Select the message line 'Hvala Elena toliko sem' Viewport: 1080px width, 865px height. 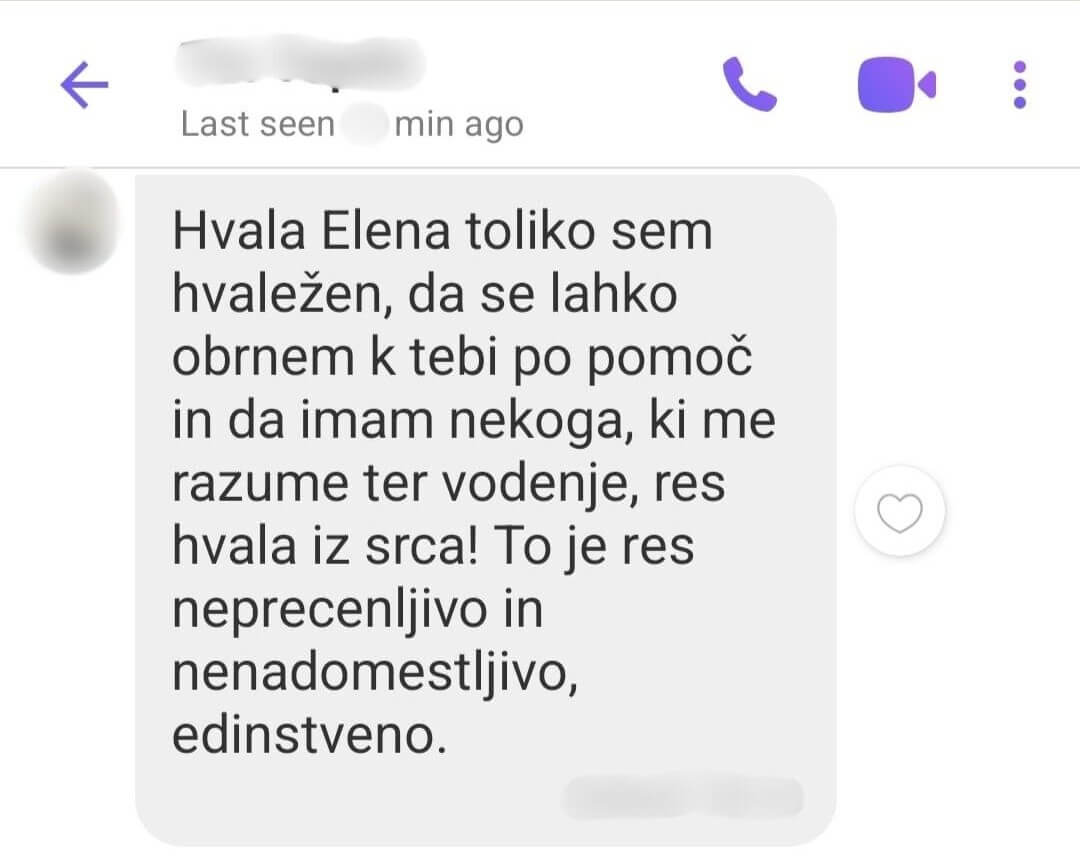click(x=442, y=231)
